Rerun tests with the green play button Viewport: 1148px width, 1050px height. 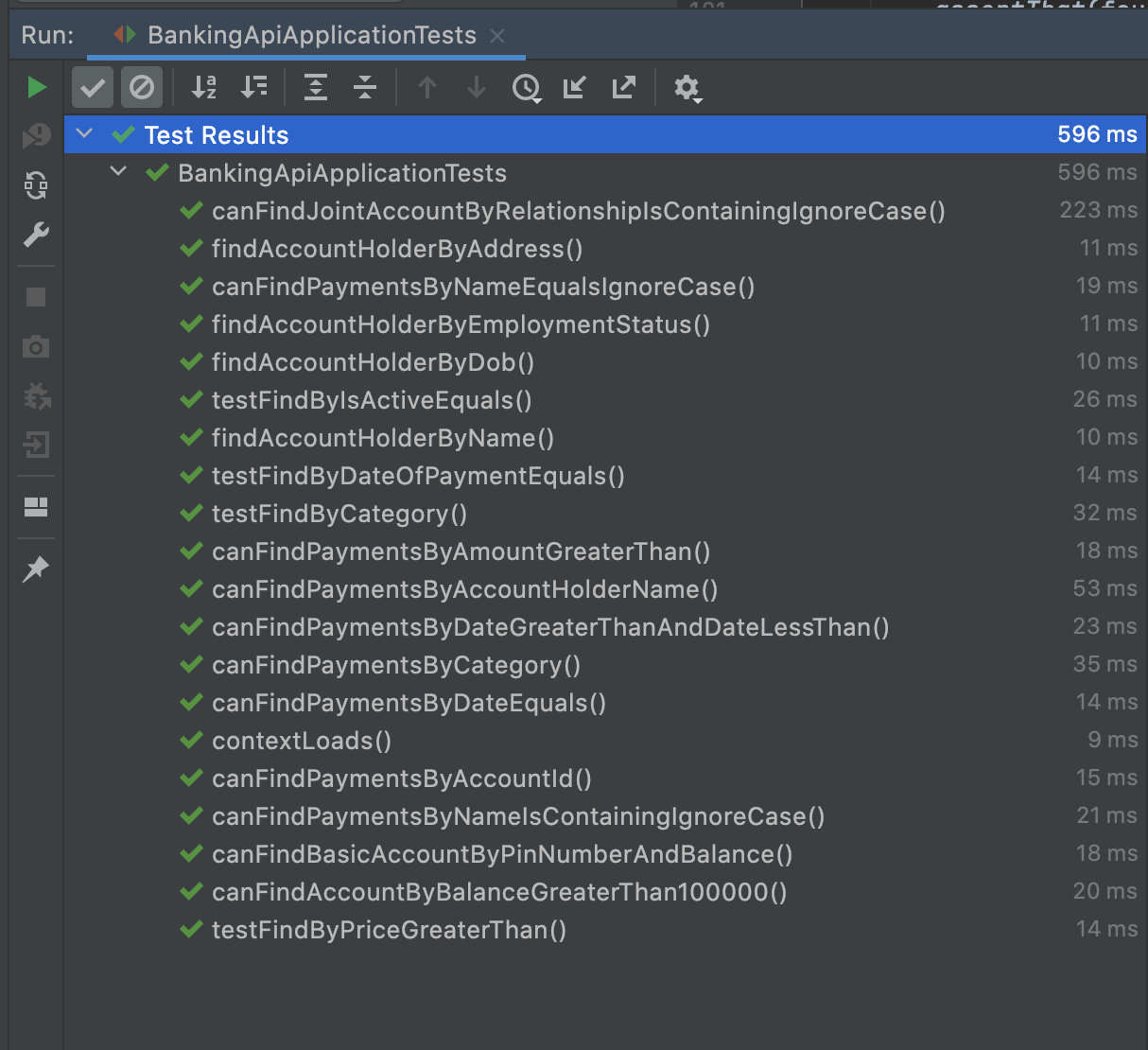coord(37,88)
